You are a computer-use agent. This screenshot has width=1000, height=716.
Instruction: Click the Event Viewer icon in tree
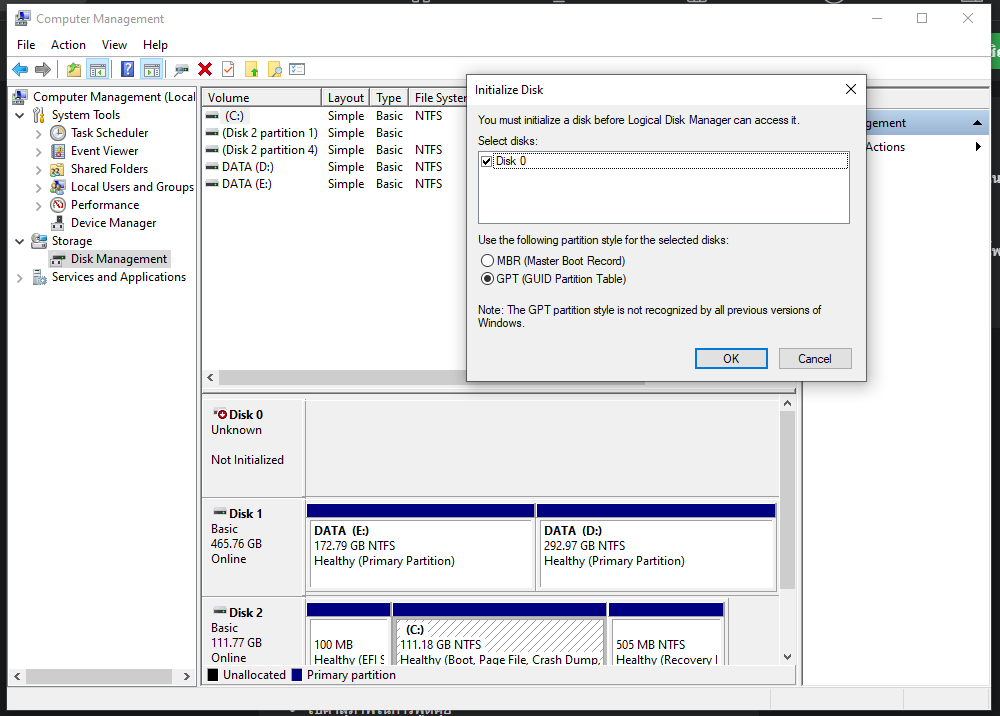click(x=58, y=151)
